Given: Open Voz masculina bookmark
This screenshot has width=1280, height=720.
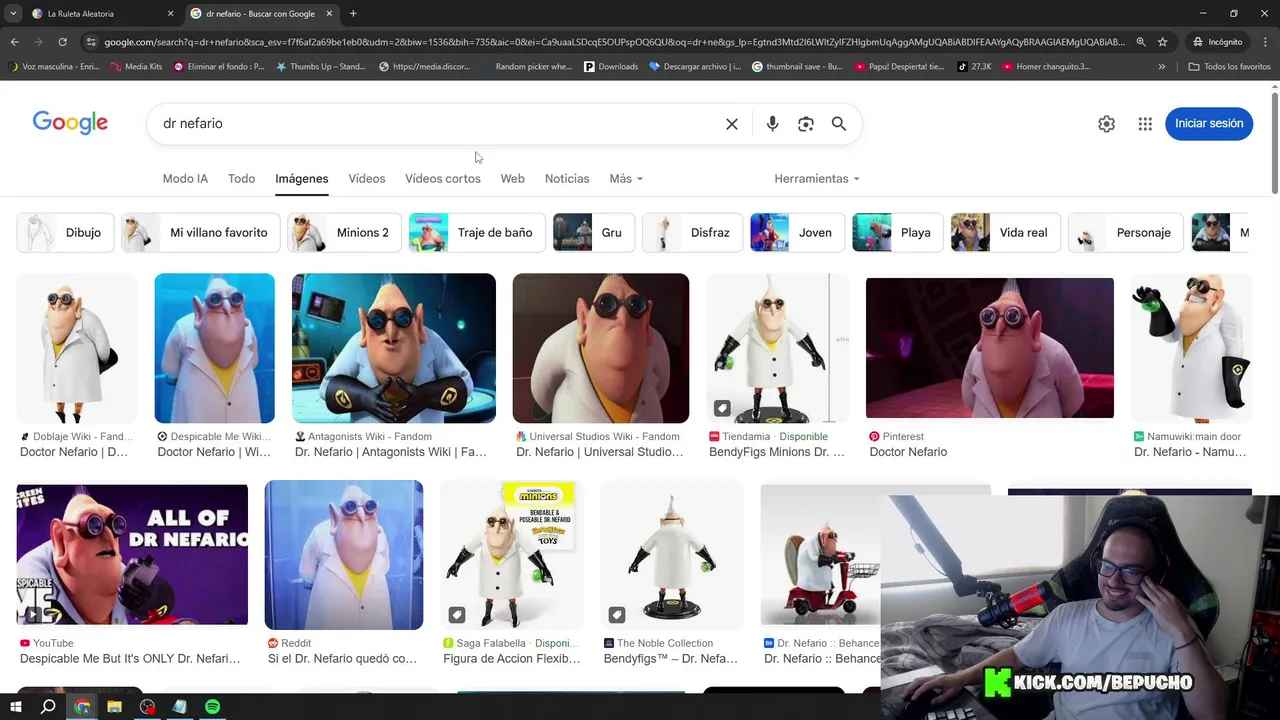Looking at the screenshot, I should pos(53,67).
